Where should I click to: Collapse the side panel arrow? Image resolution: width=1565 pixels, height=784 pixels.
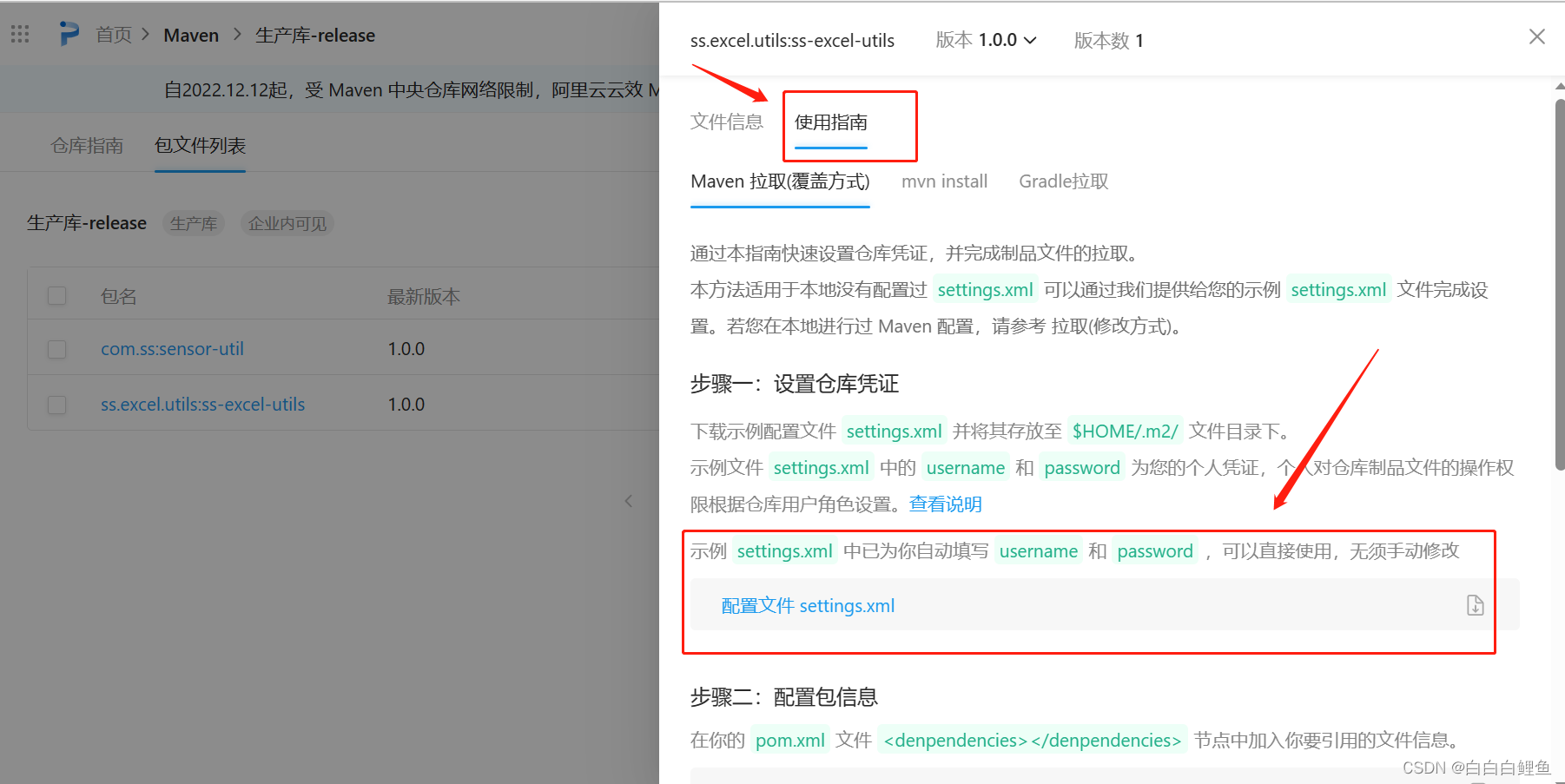(629, 501)
